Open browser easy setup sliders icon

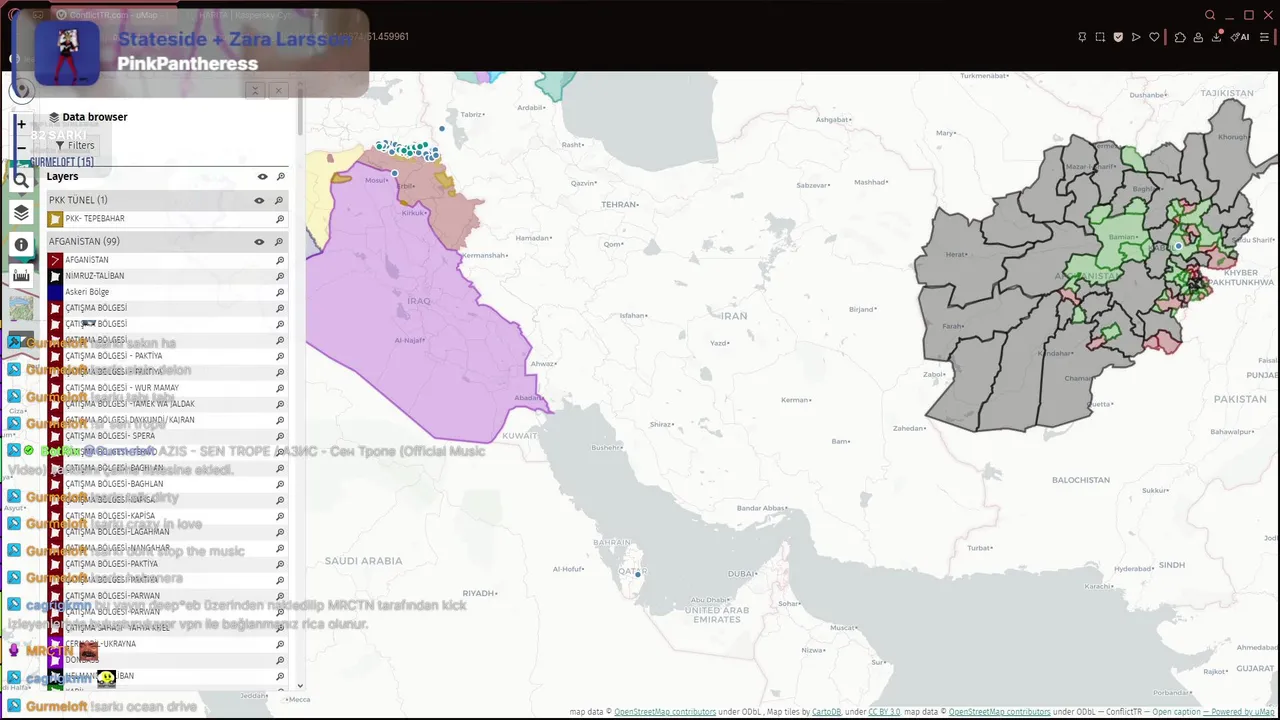click(x=1264, y=37)
